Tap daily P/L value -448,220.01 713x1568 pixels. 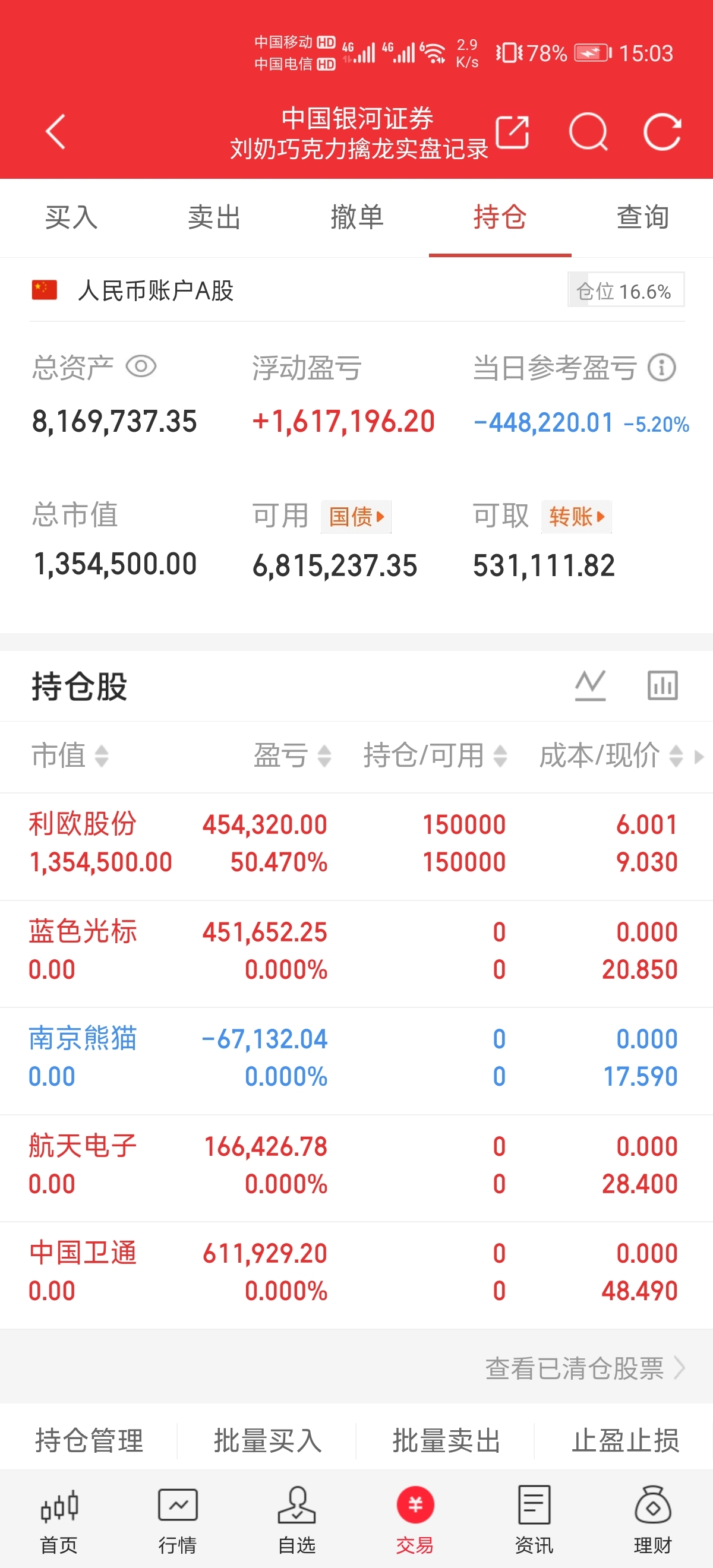tap(543, 422)
